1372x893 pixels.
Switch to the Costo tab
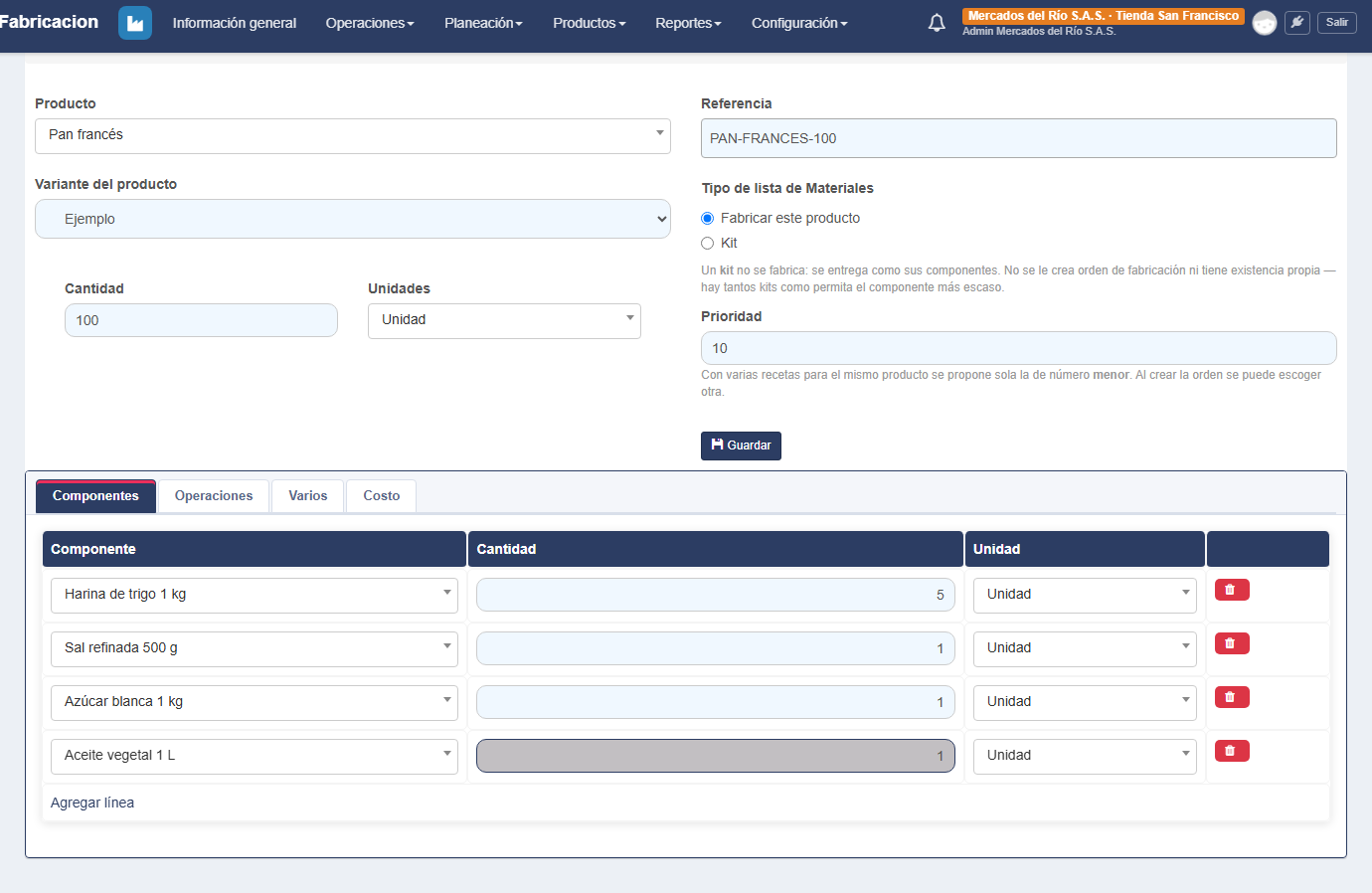382,496
